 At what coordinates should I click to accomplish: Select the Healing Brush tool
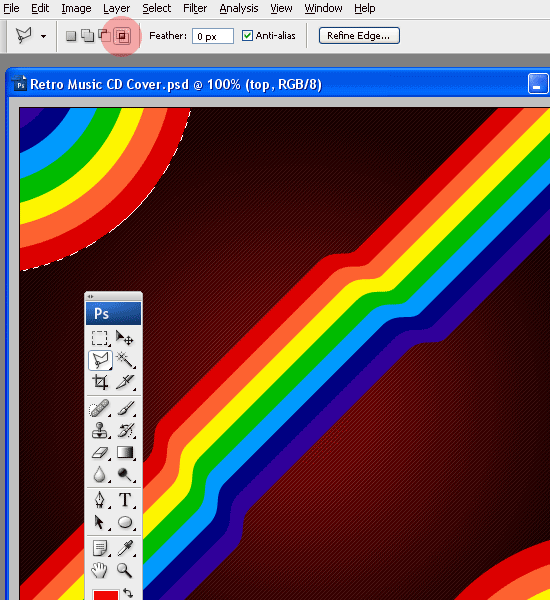pyautogui.click(x=100, y=409)
